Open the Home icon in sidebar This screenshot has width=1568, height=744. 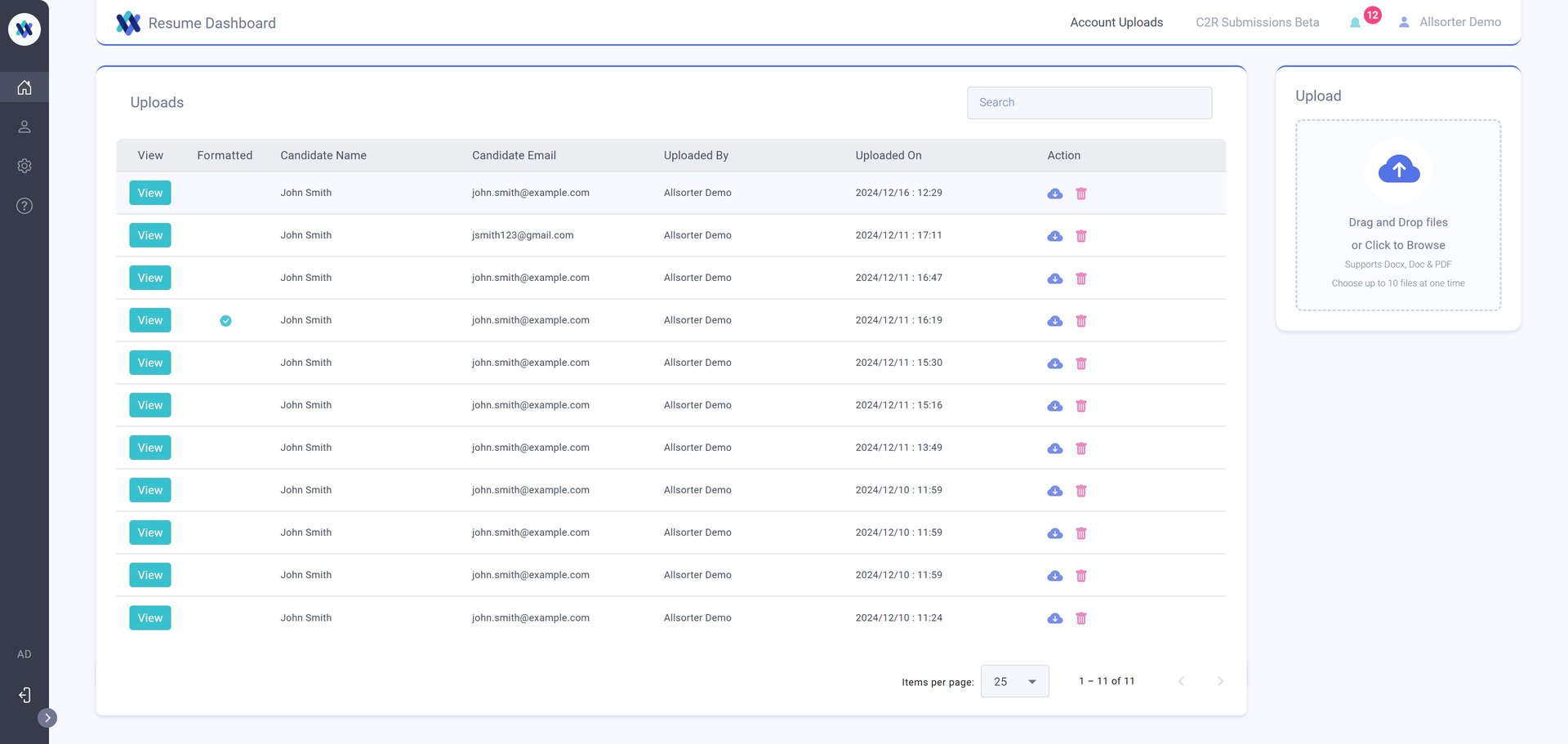(x=24, y=87)
